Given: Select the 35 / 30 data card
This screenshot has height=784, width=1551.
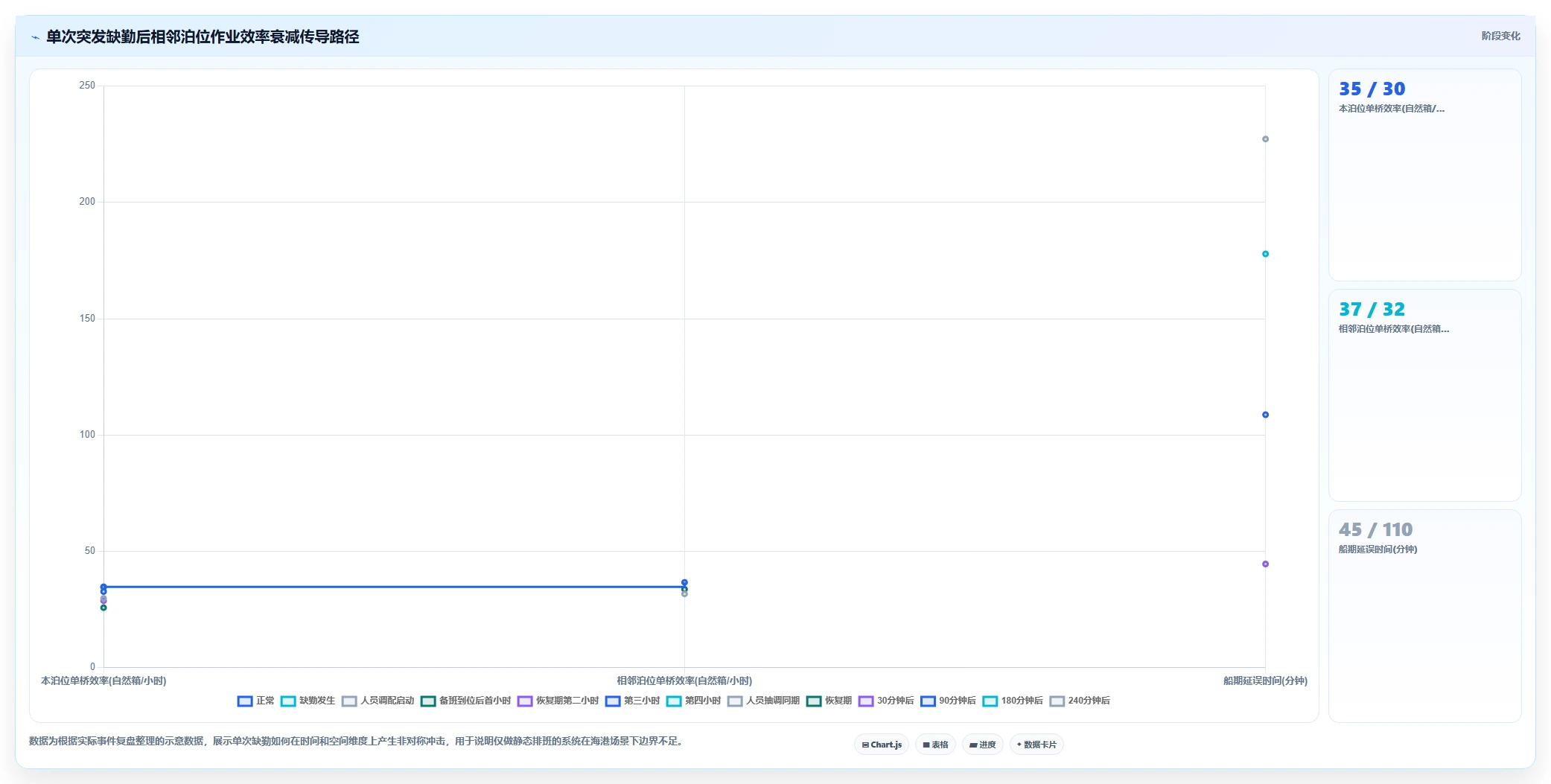Looking at the screenshot, I should (1424, 175).
